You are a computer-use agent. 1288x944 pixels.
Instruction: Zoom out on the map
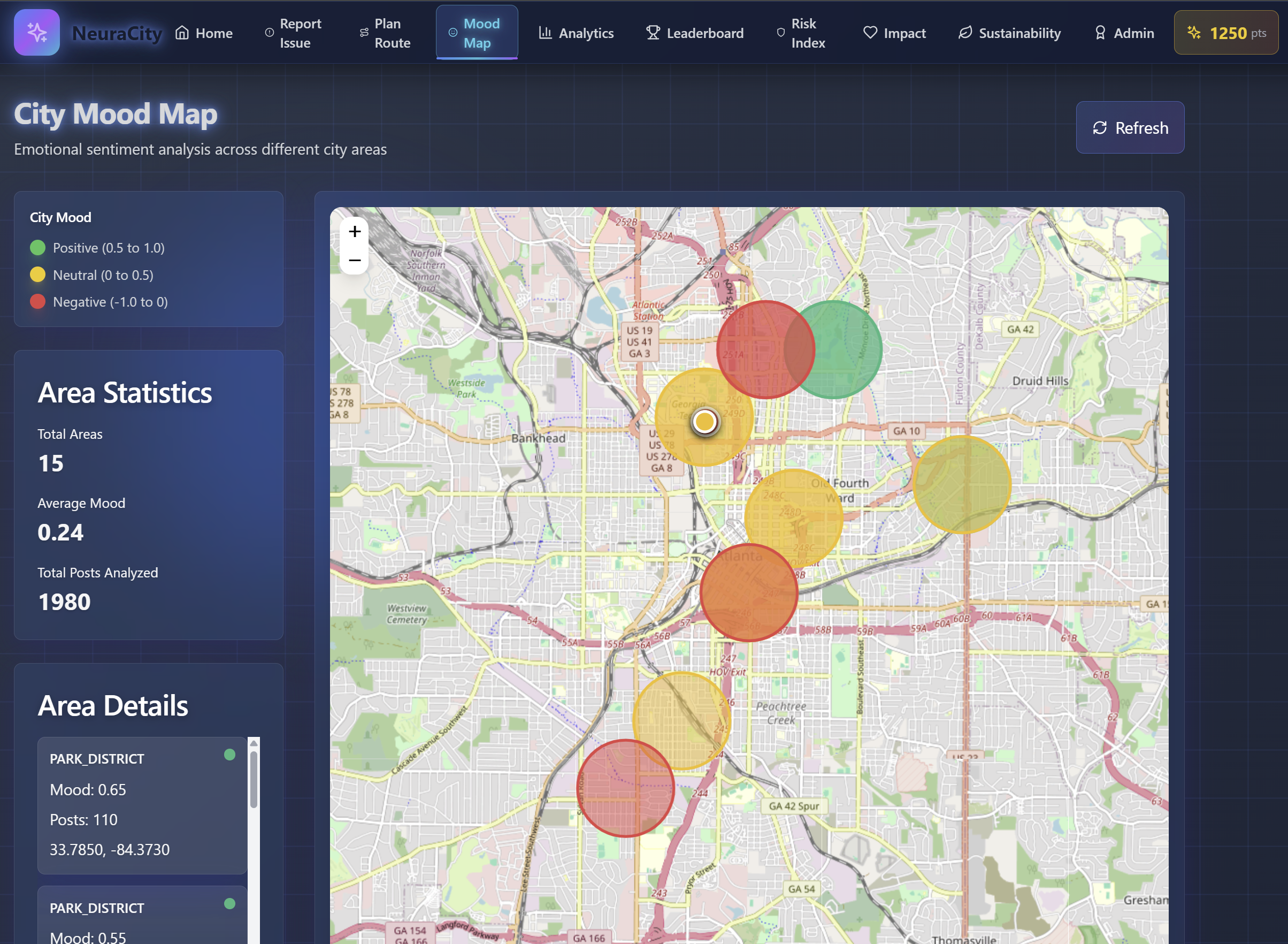355,261
